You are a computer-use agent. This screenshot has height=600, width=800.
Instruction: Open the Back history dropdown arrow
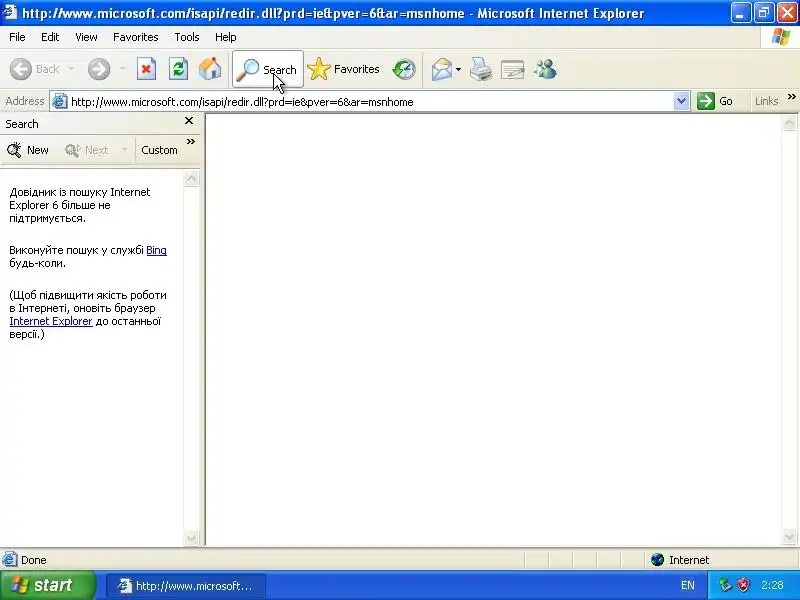71,69
